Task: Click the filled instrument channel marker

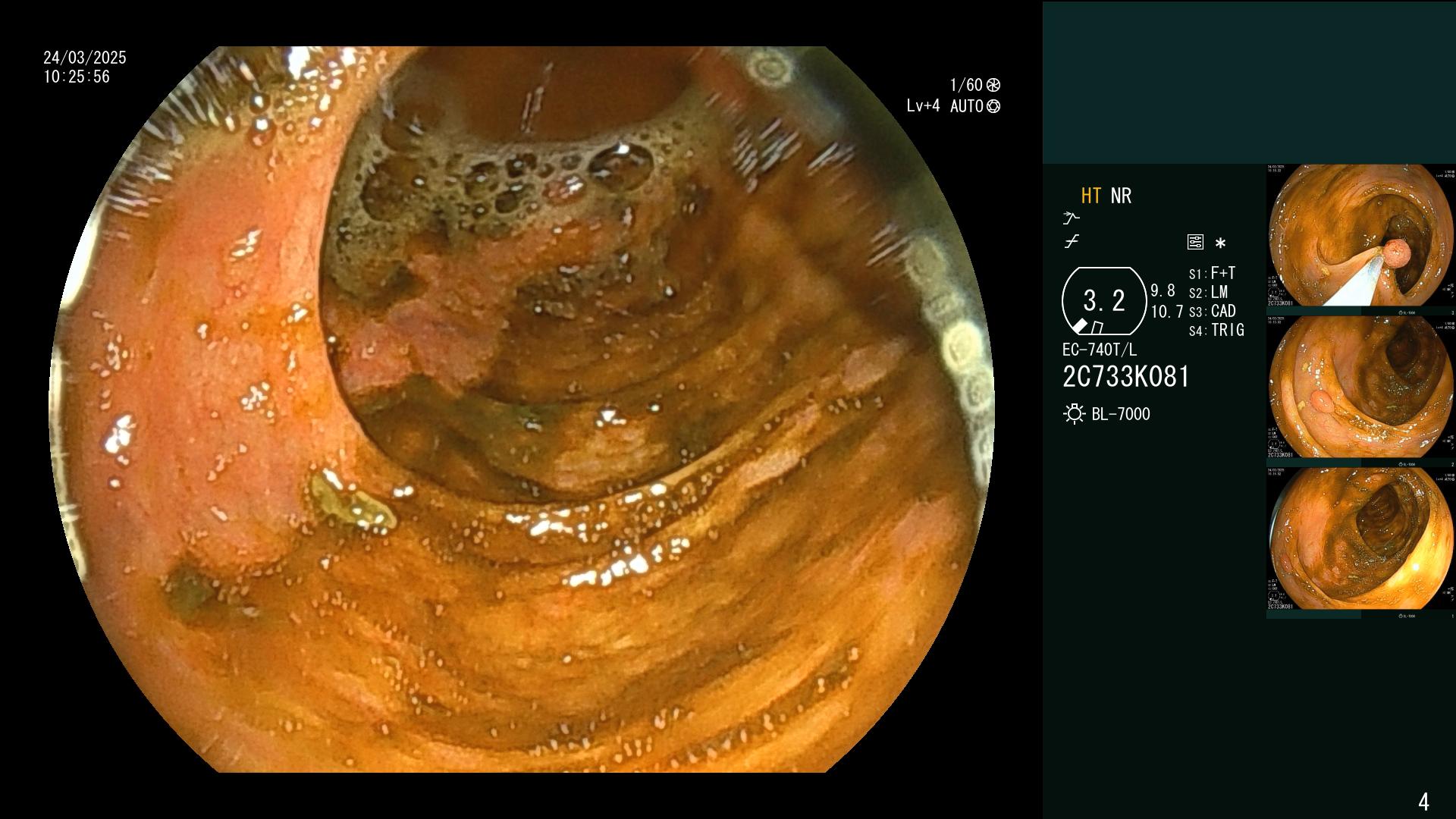Action: [1080, 326]
